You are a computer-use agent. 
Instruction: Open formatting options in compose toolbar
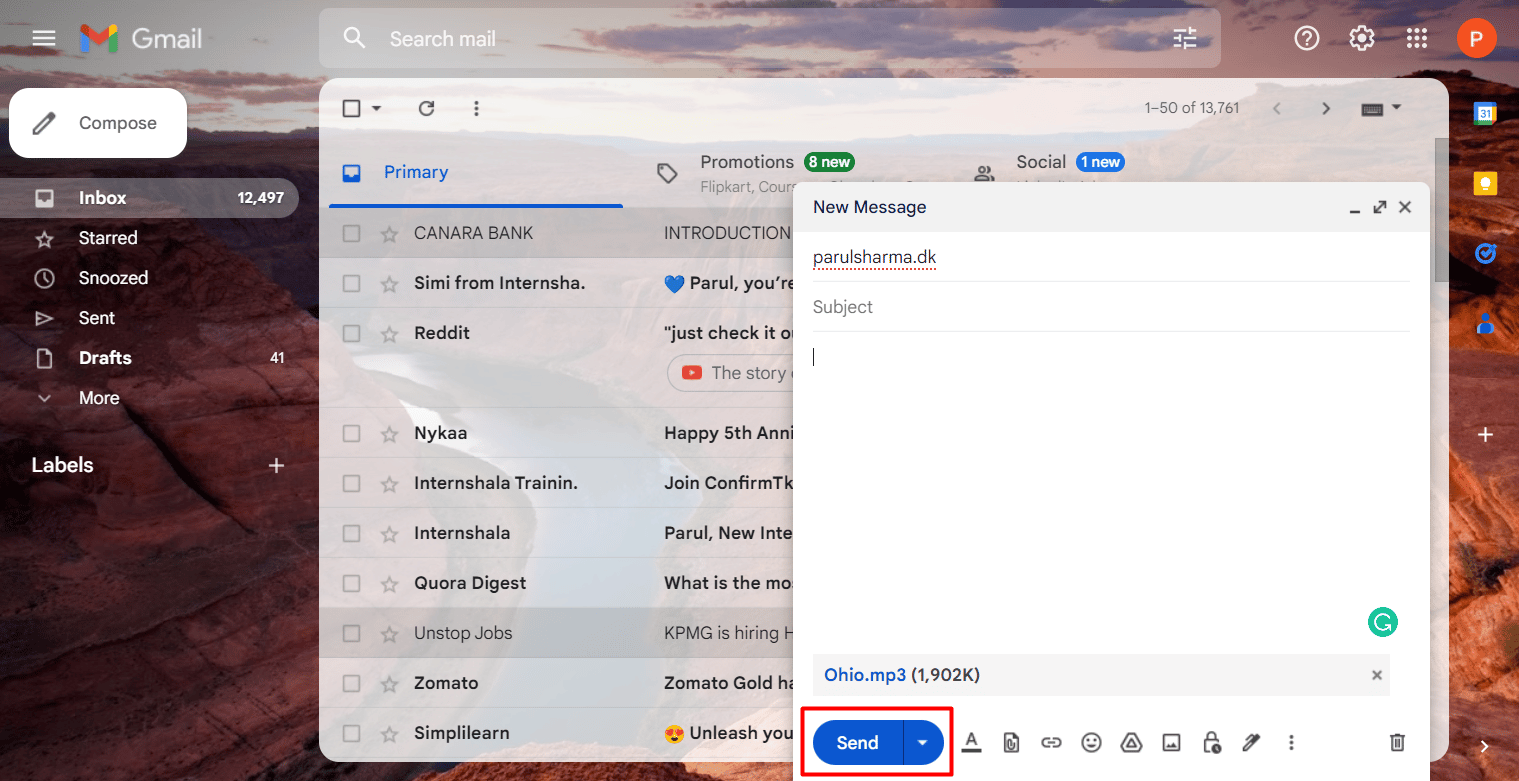(971, 742)
